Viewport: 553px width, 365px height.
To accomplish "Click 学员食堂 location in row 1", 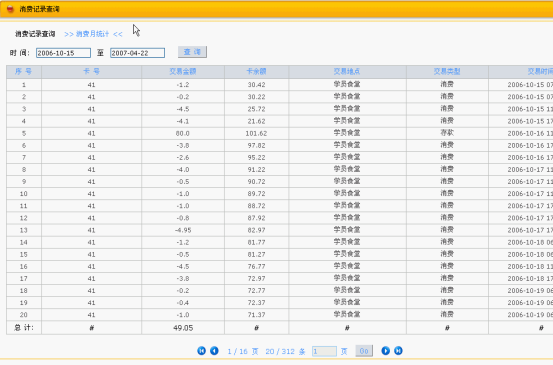I will point(347,84).
